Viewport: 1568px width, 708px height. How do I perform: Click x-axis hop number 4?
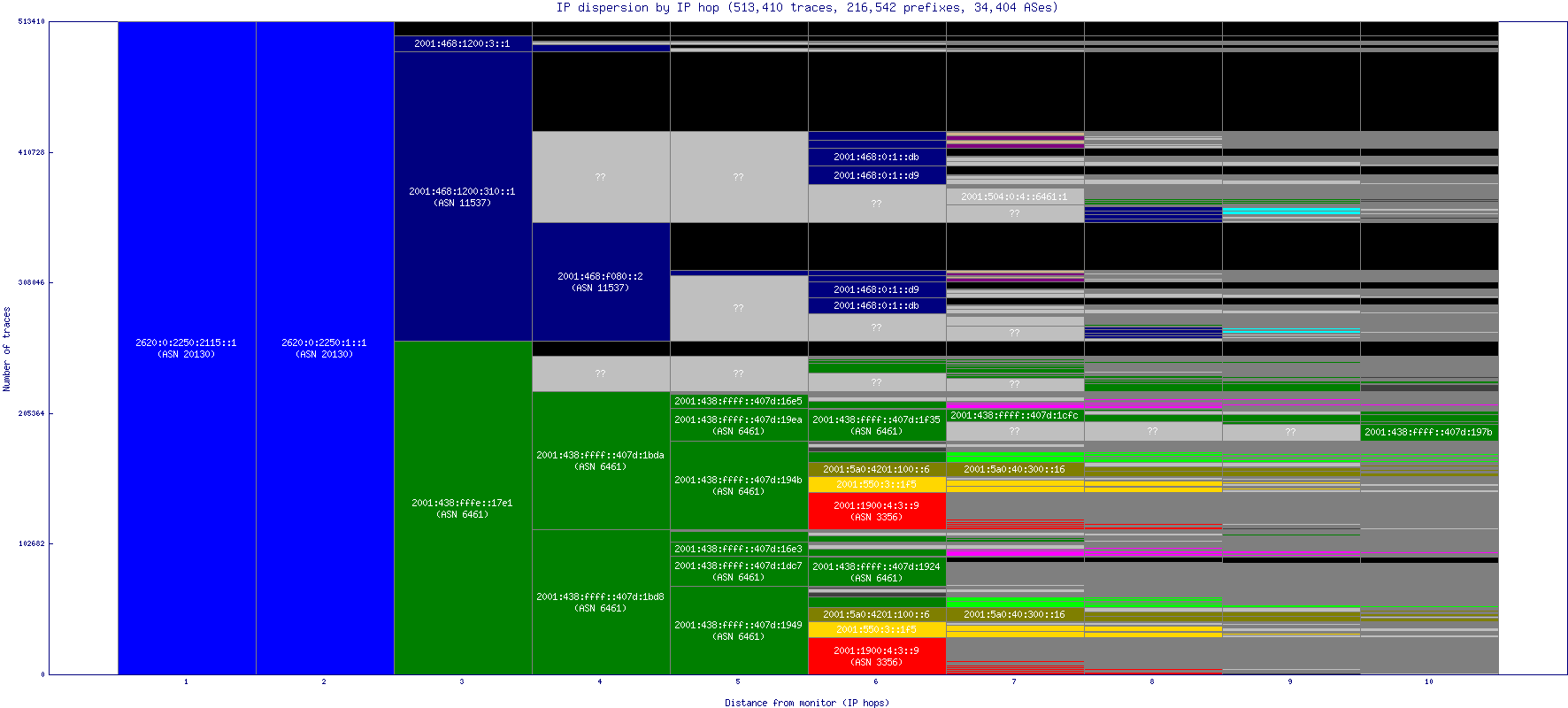[600, 681]
